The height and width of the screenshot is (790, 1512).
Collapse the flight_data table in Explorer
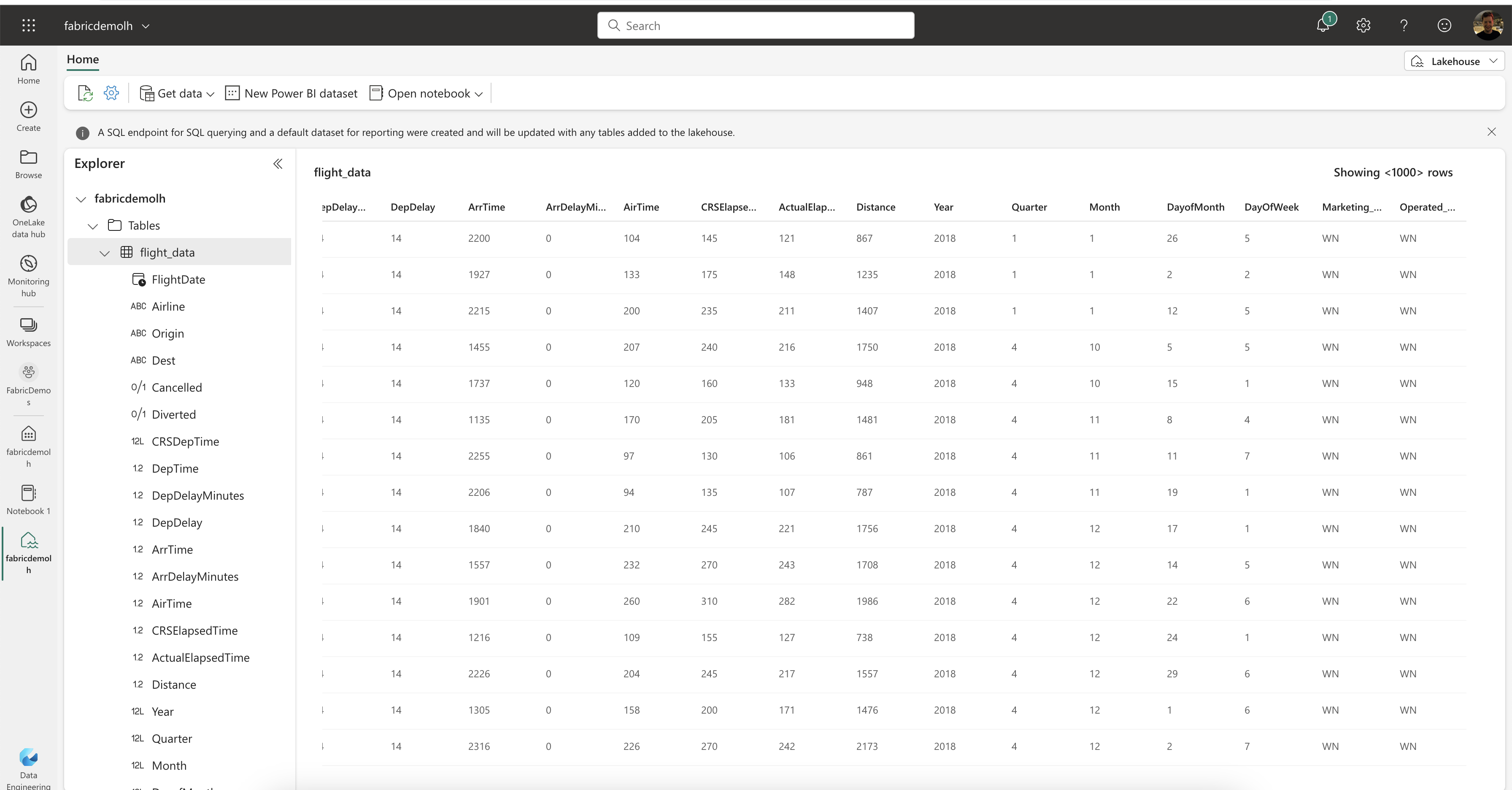(x=105, y=253)
